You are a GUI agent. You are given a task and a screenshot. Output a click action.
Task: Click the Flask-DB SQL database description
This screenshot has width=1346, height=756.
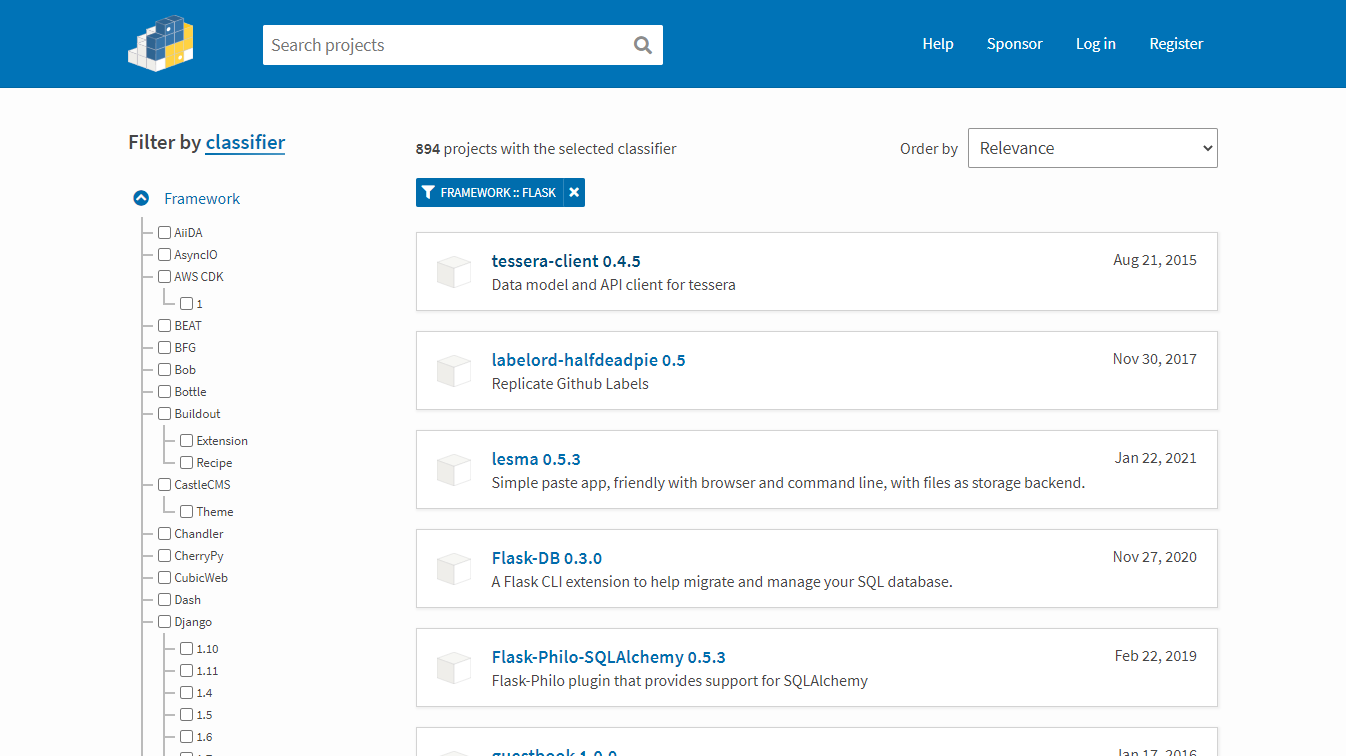pyautogui.click(x=722, y=582)
